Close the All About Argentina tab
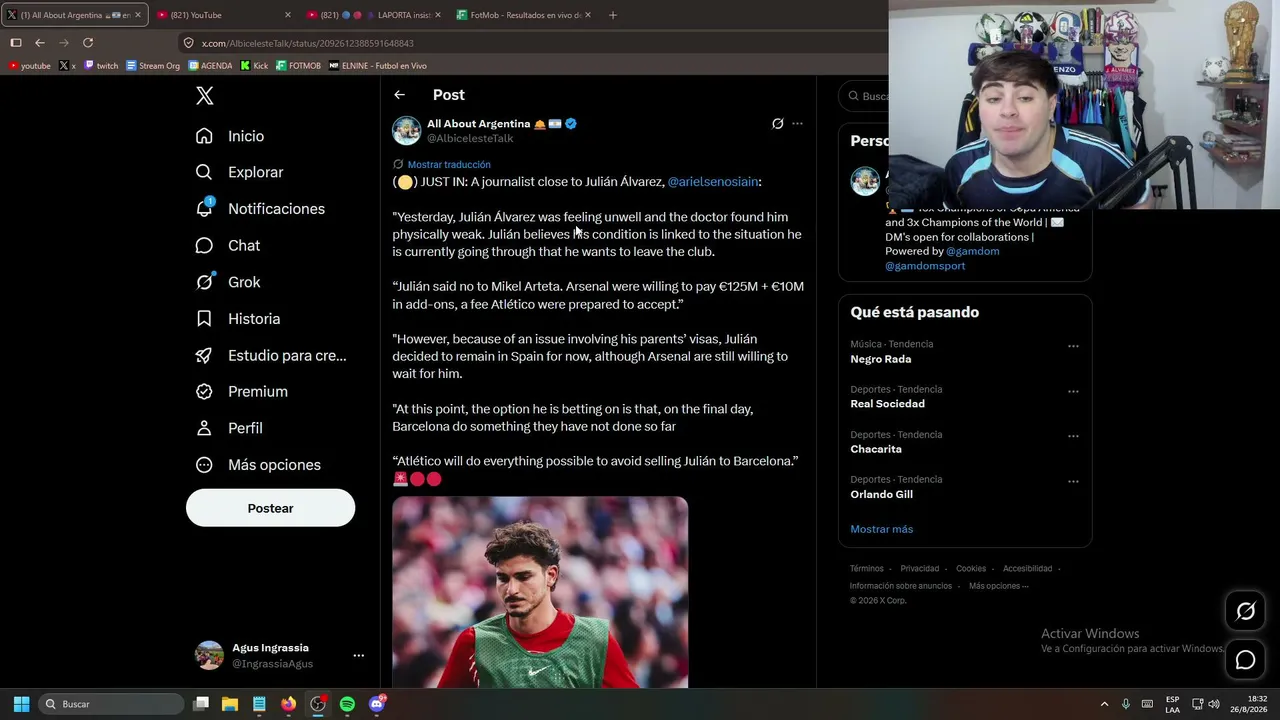 (138, 15)
